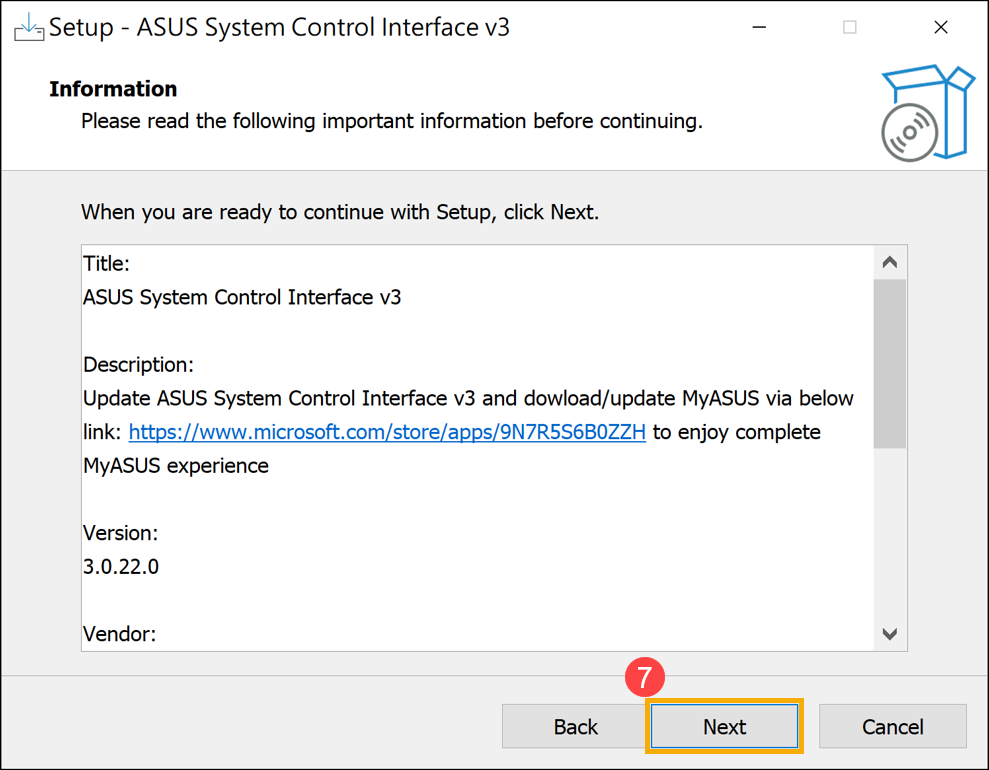Image resolution: width=989 pixels, height=770 pixels.
Task: Click the greyed-out maximize button
Action: coord(849,27)
